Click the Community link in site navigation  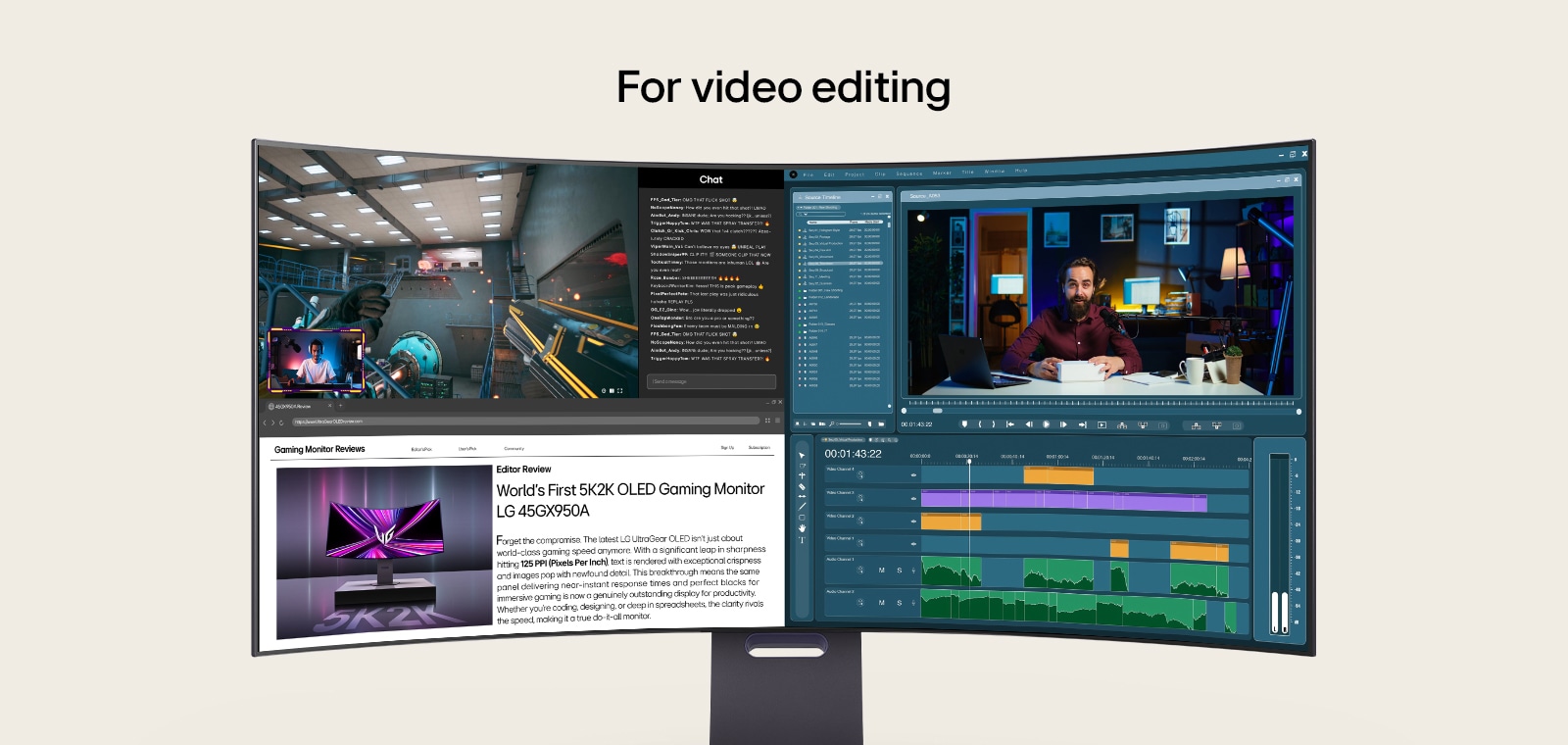pos(514,449)
